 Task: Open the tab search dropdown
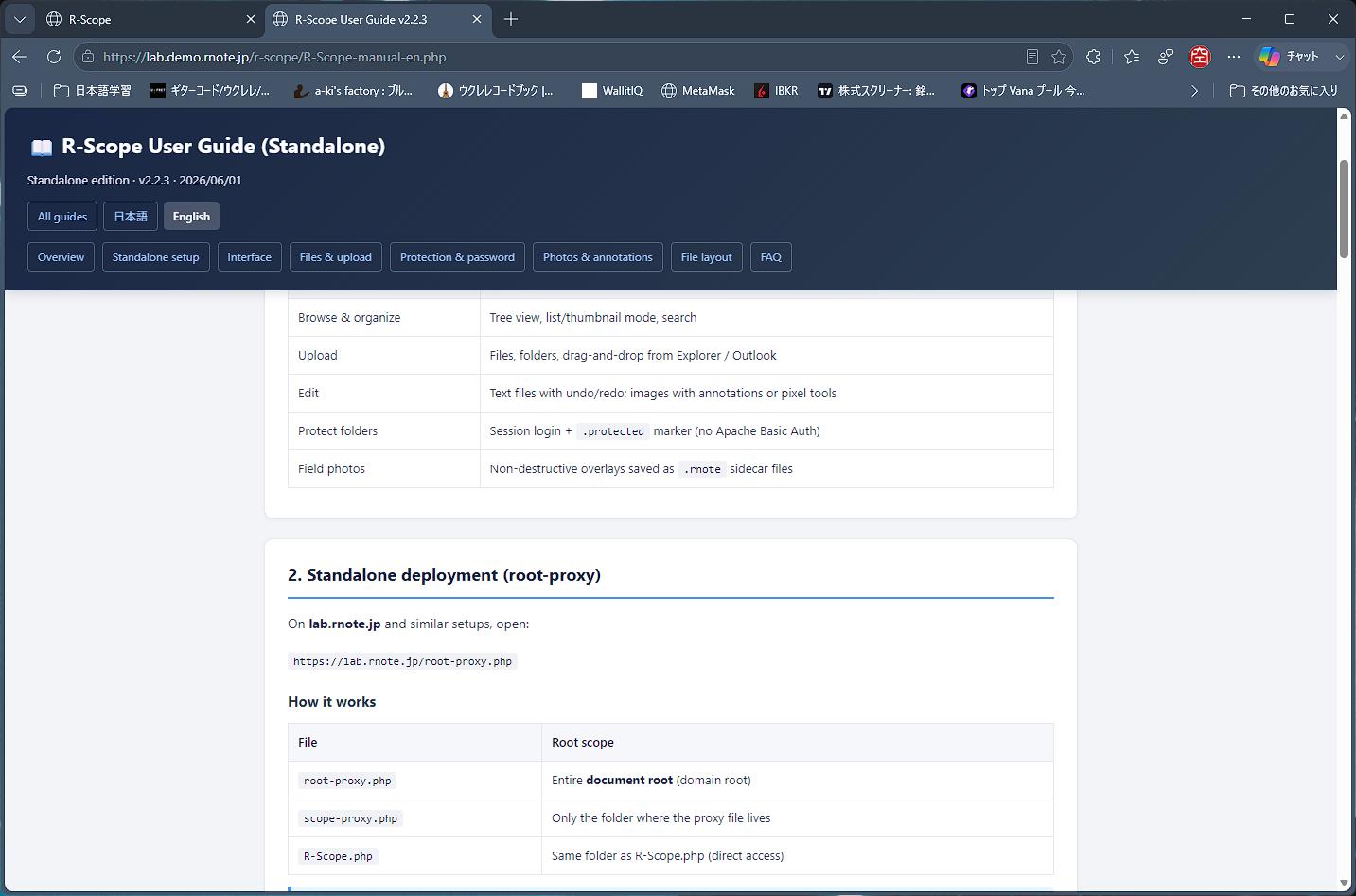pyautogui.click(x=20, y=19)
